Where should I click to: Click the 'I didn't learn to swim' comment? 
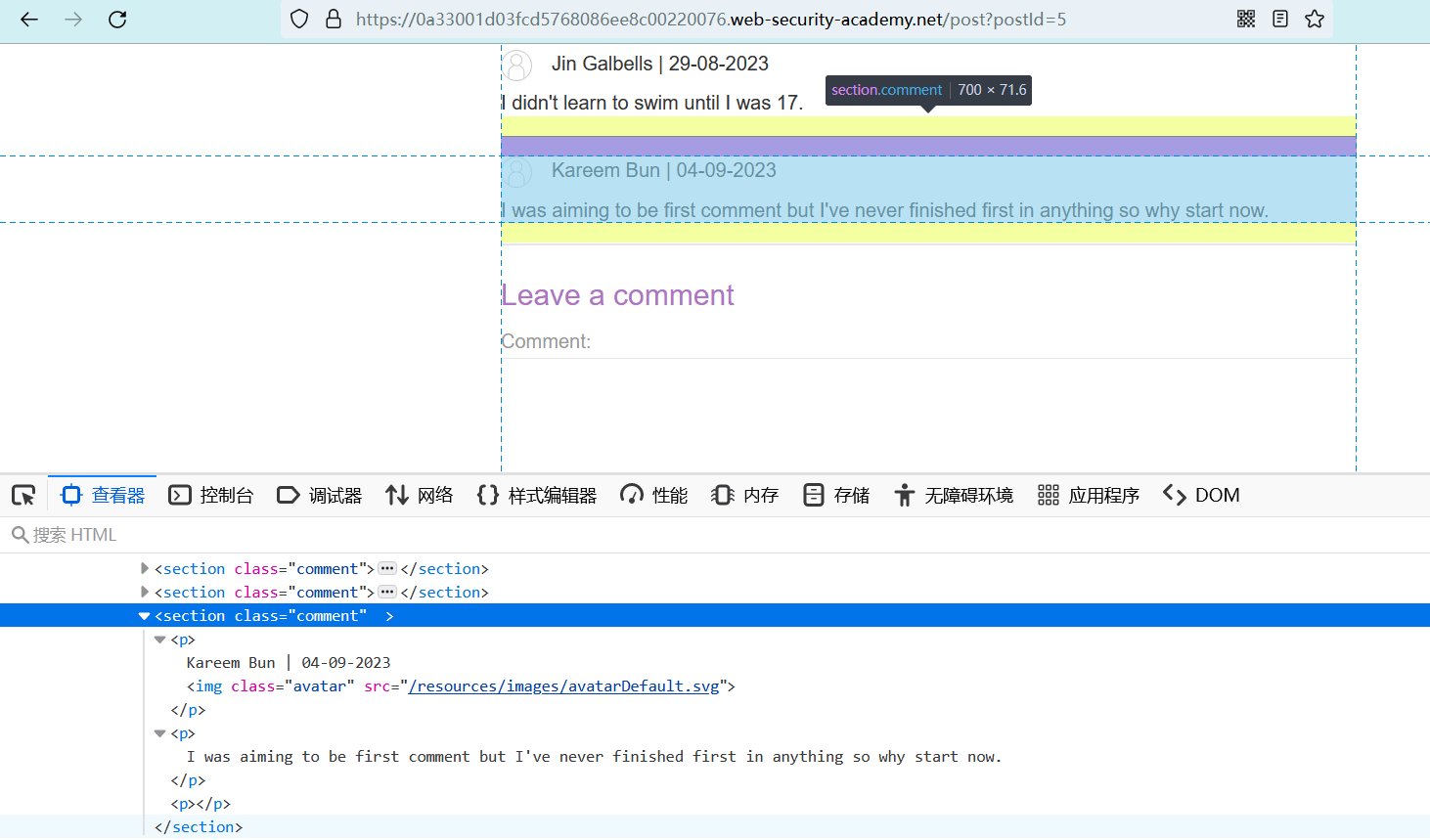point(652,103)
